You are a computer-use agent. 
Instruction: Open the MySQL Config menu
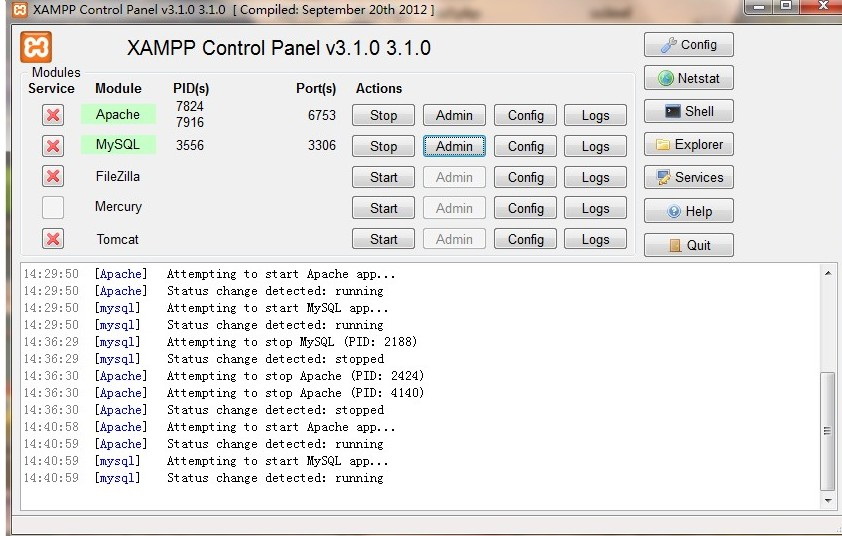[x=525, y=146]
